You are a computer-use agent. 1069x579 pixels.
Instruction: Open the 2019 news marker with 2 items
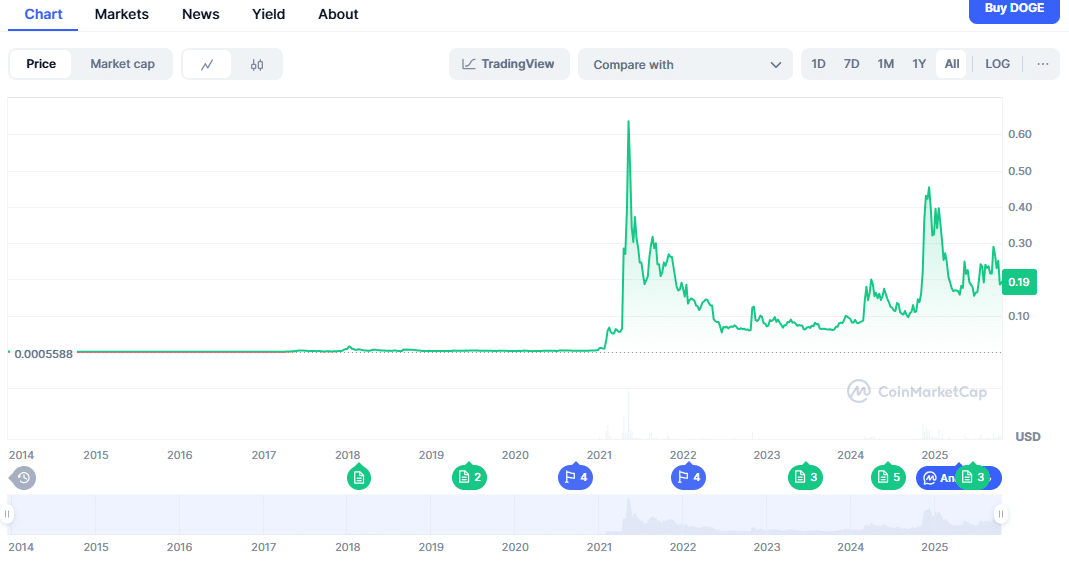[x=469, y=478]
